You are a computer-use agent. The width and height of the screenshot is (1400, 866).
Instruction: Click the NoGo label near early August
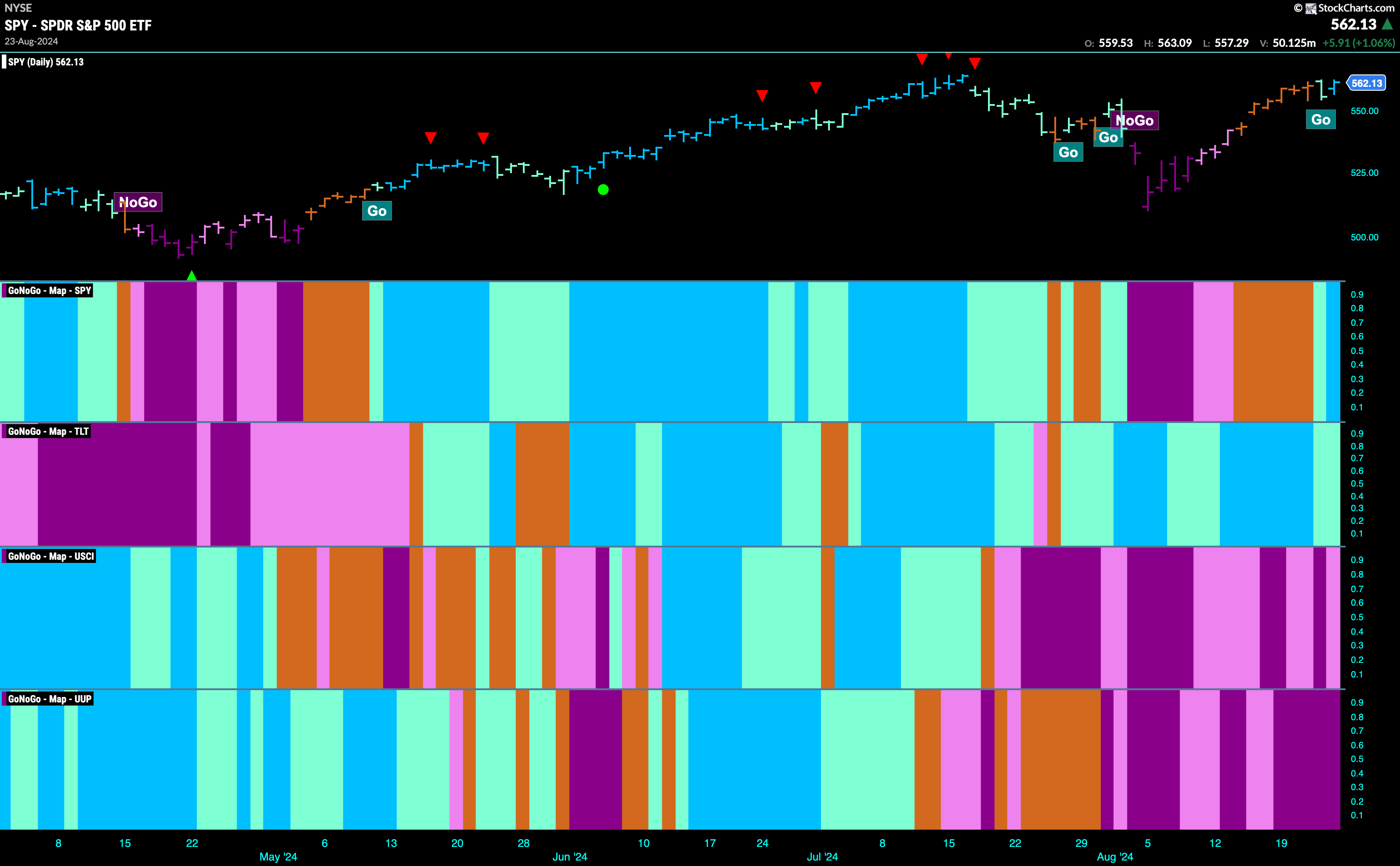point(1134,120)
